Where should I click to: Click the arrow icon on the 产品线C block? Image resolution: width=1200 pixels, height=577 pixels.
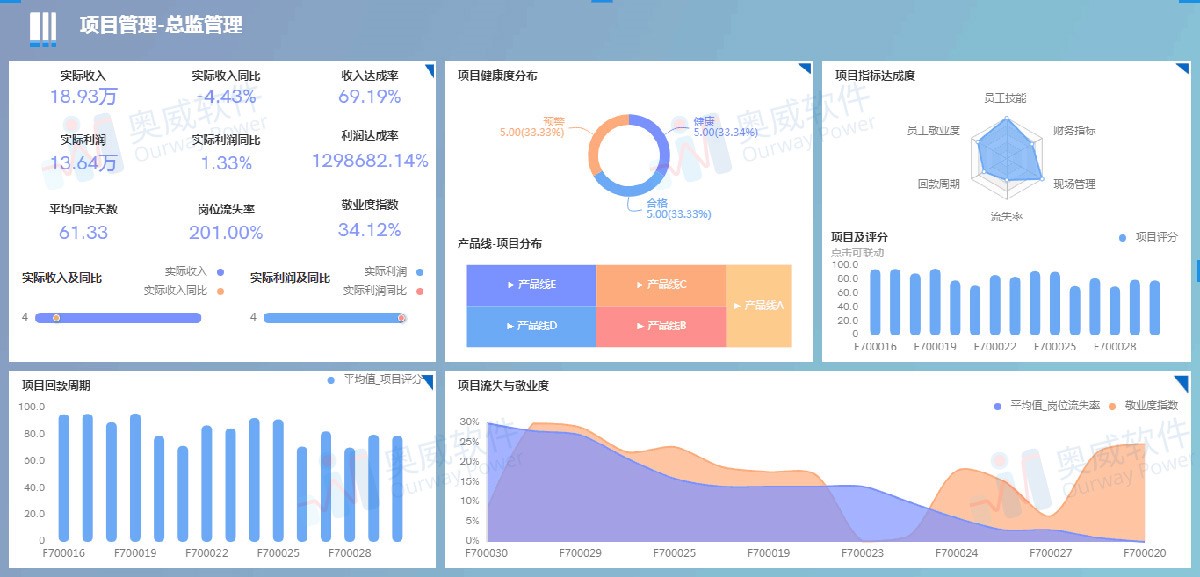(x=638, y=285)
